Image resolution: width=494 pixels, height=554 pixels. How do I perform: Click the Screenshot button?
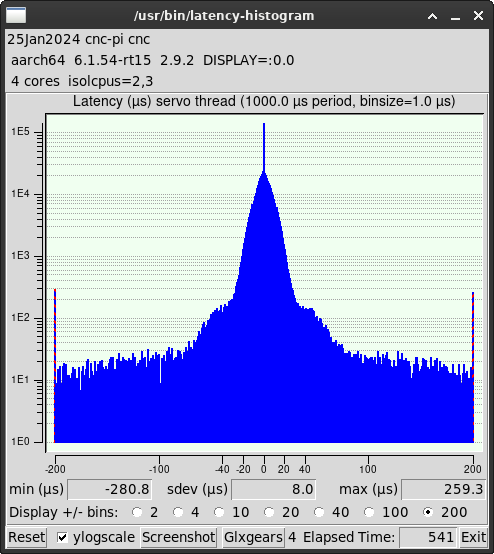pyautogui.click(x=178, y=537)
